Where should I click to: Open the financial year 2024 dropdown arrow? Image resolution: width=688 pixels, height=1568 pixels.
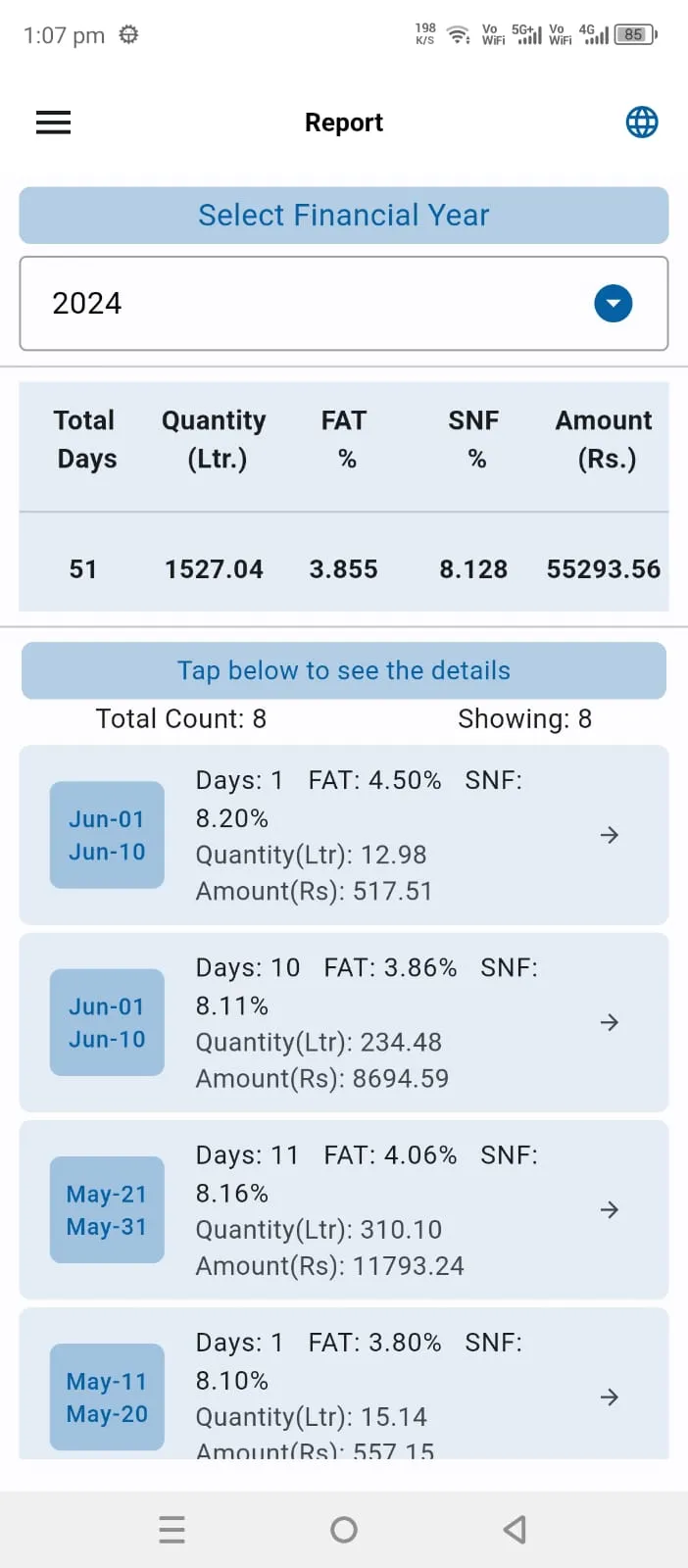614,304
